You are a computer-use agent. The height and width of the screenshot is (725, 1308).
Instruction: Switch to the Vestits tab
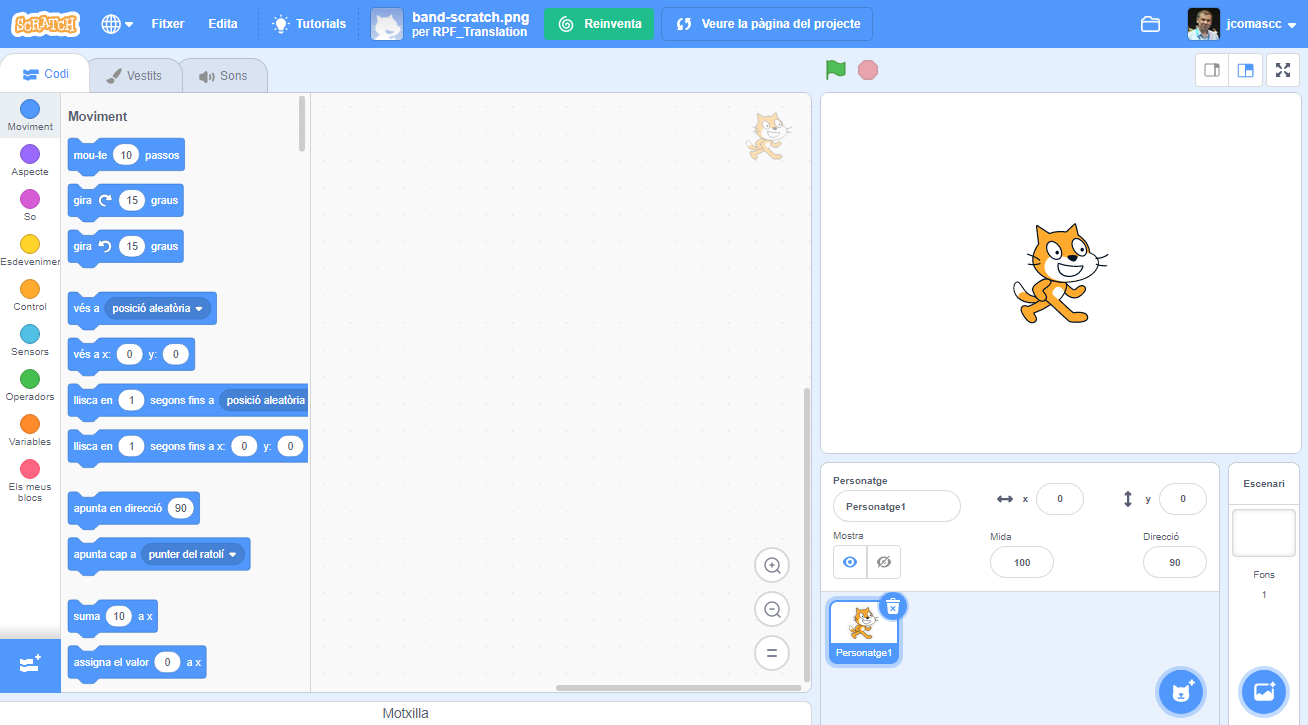(135, 74)
